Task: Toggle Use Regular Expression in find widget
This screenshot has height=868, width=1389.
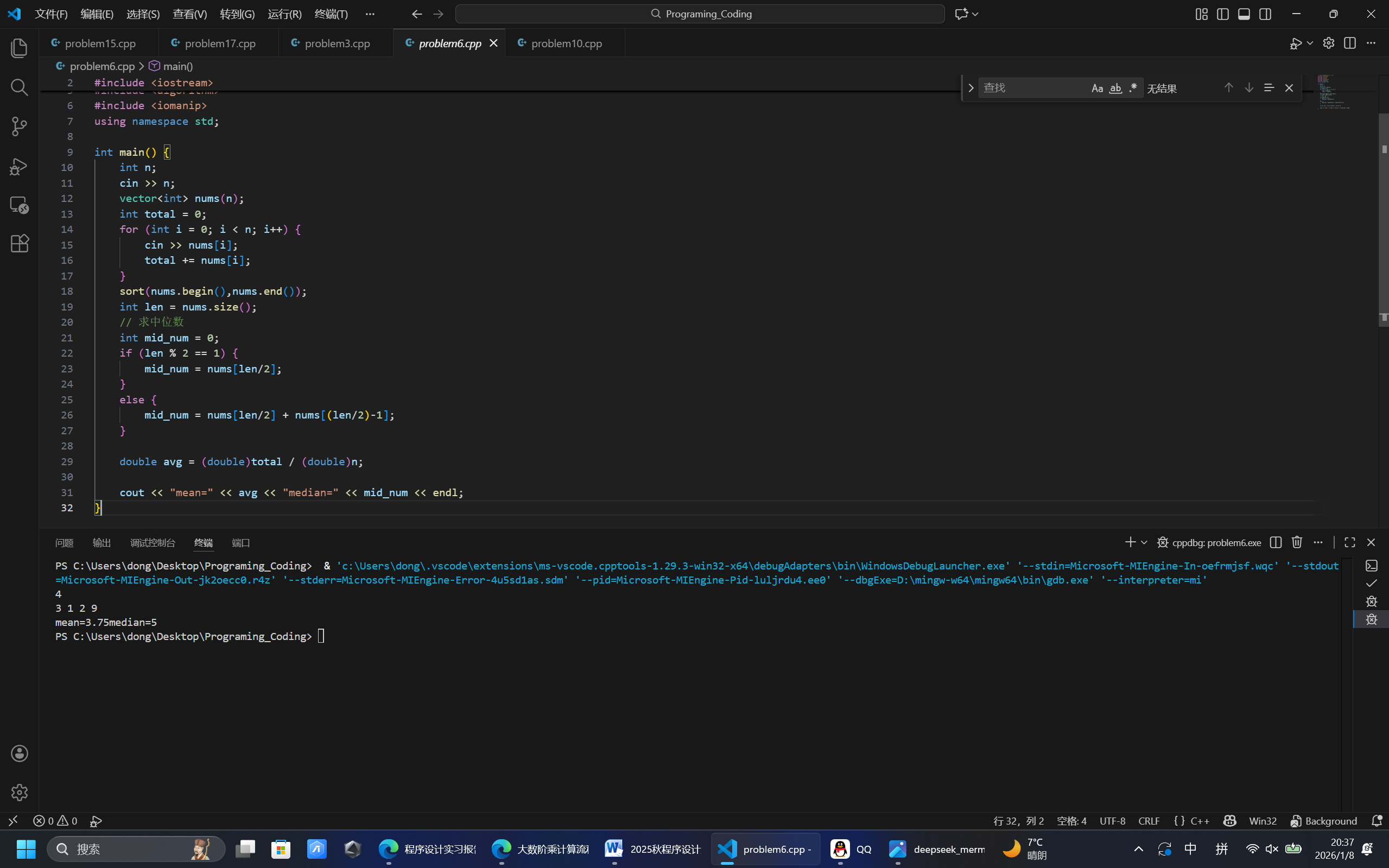Action: (1132, 88)
